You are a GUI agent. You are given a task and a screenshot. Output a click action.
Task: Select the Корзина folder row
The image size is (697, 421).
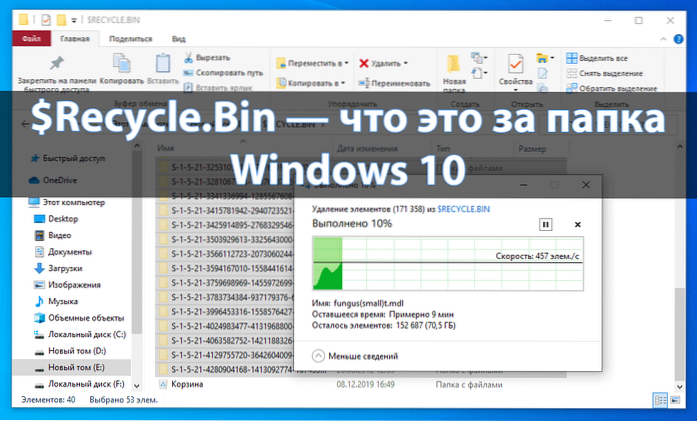[361, 384]
